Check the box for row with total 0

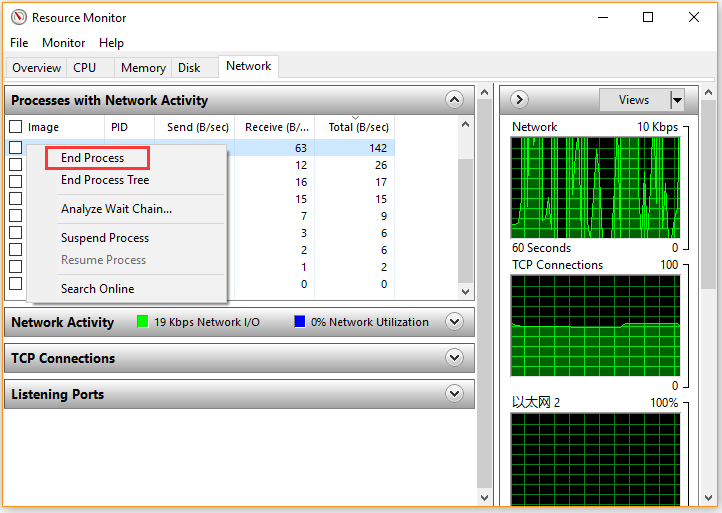coord(16,284)
